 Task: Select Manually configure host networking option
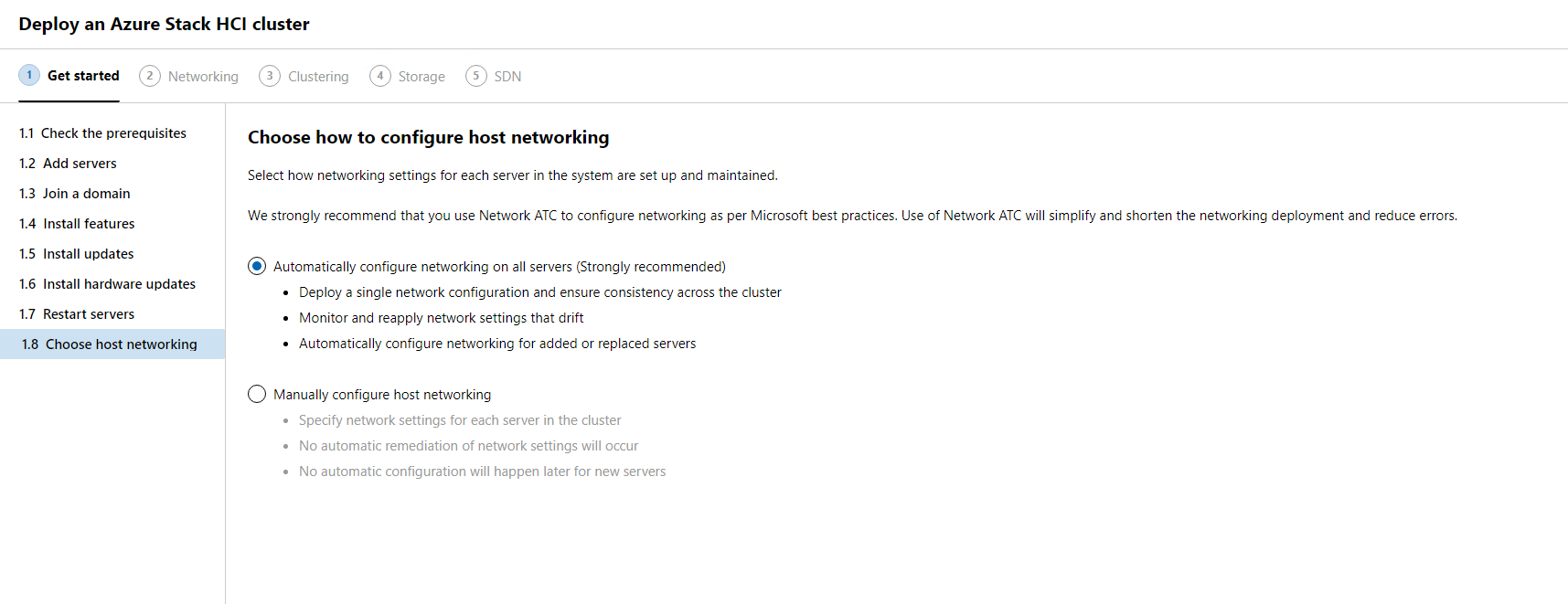point(257,394)
